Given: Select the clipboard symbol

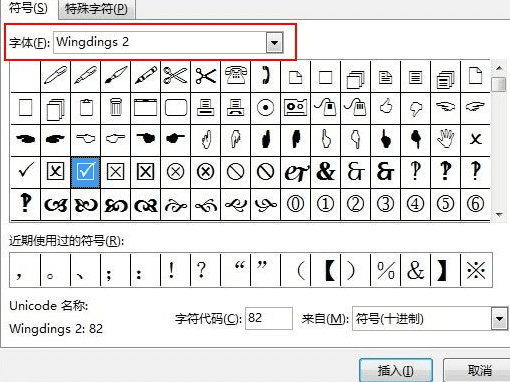Looking at the screenshot, I should 86,108.
